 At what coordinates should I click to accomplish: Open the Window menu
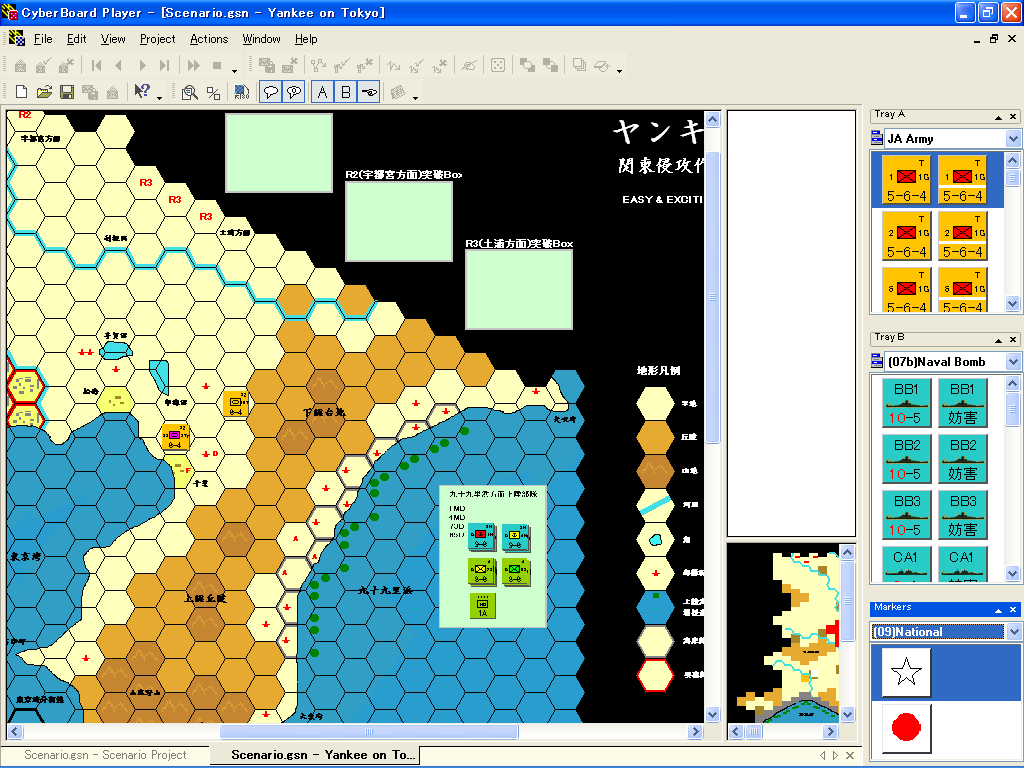point(261,39)
